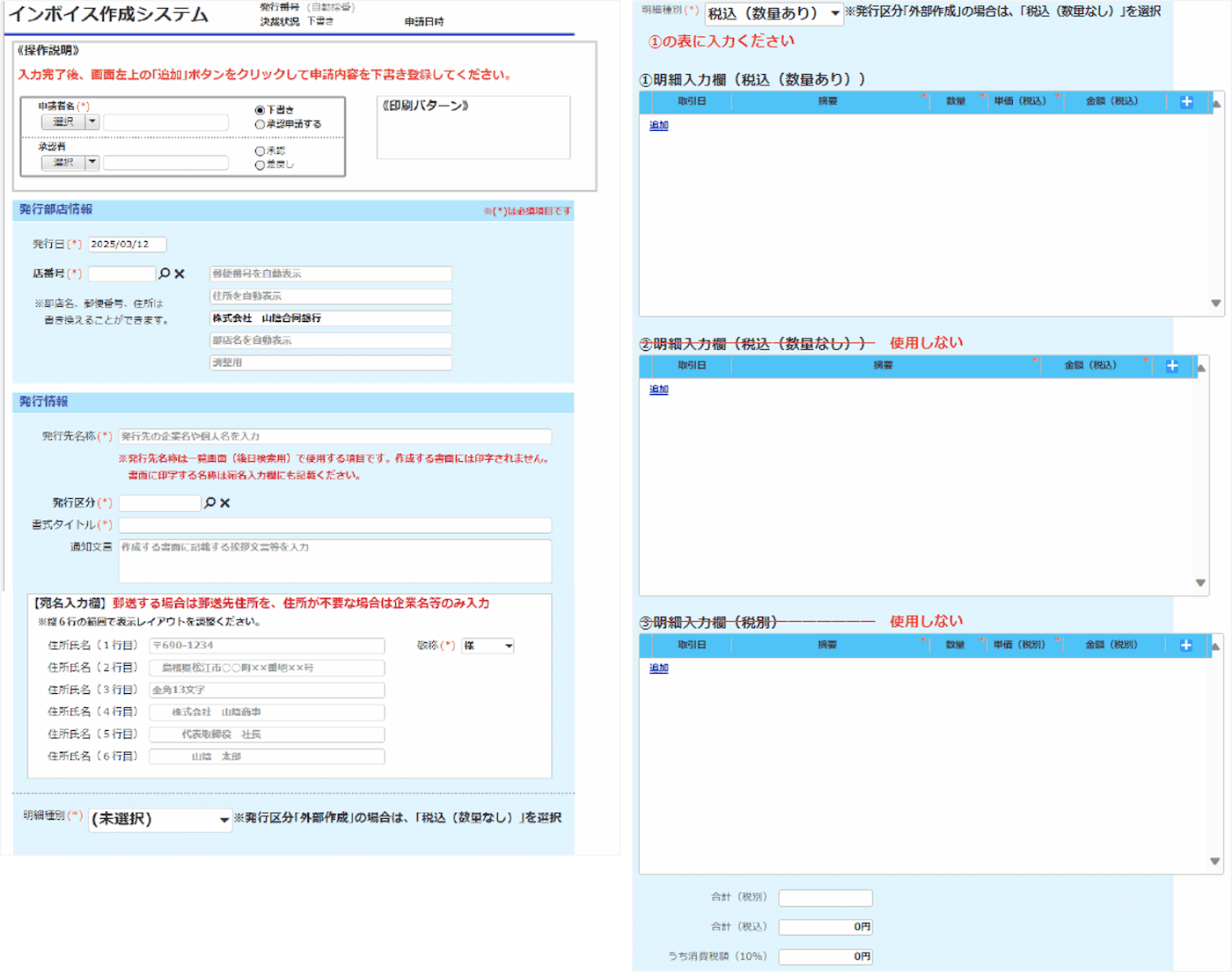Expand the 敬称 dropdown showing 様
This screenshot has height=972, width=1232.
(488, 646)
